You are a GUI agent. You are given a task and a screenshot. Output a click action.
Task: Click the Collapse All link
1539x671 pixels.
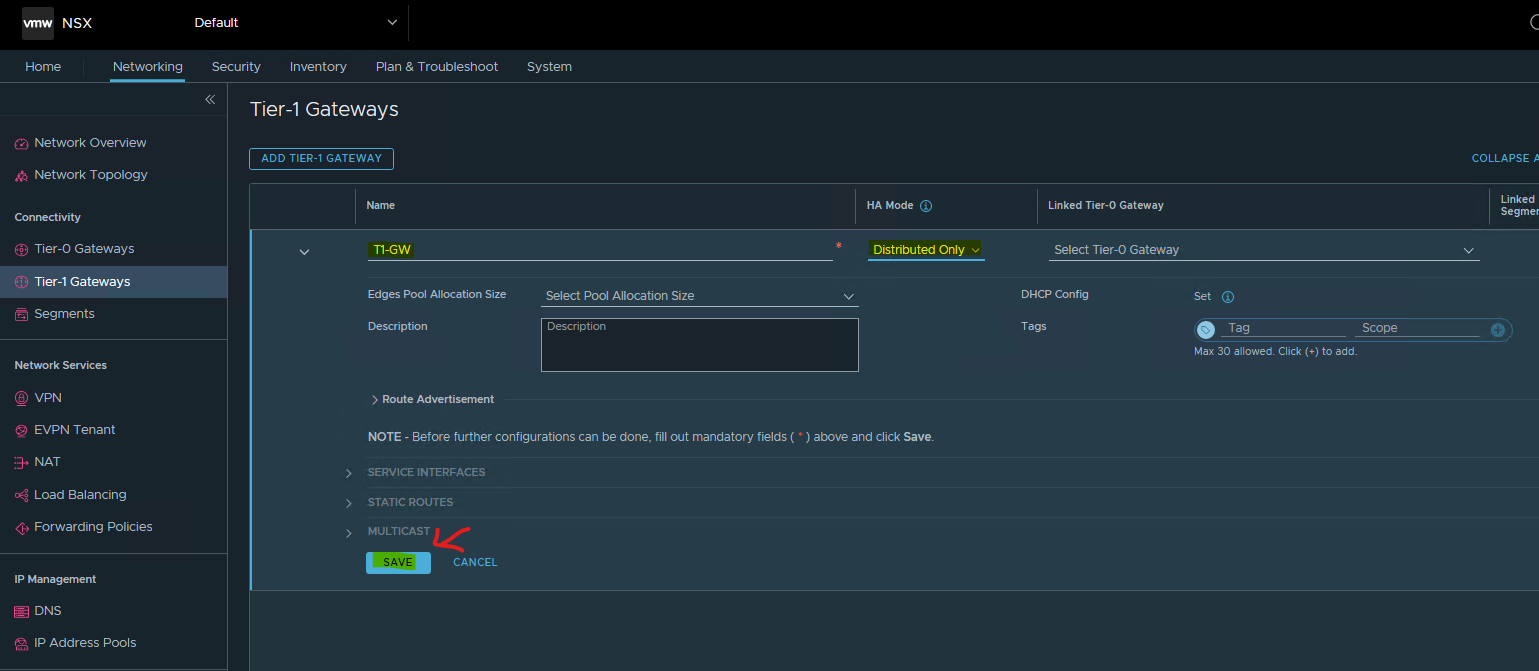point(1505,158)
